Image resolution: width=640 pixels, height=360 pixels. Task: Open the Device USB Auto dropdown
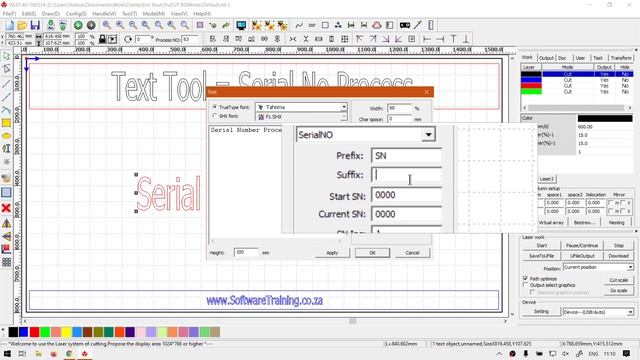(x=630, y=312)
